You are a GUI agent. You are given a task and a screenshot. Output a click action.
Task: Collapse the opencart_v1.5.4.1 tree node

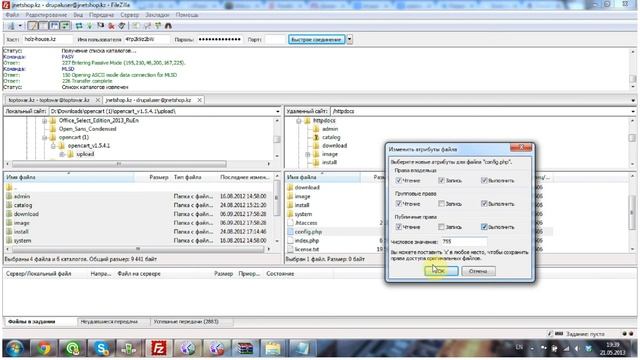point(53,146)
